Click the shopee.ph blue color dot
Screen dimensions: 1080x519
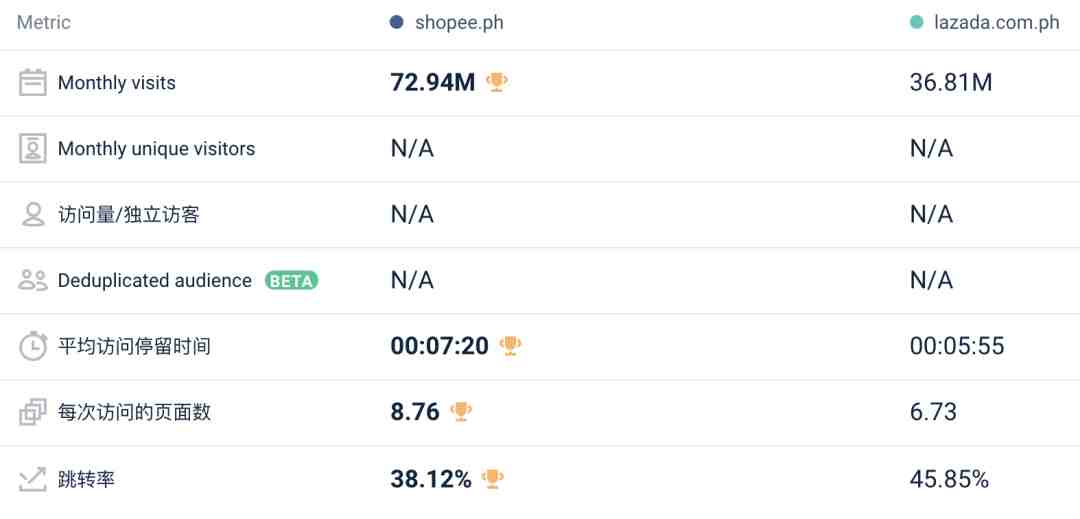coord(396,22)
